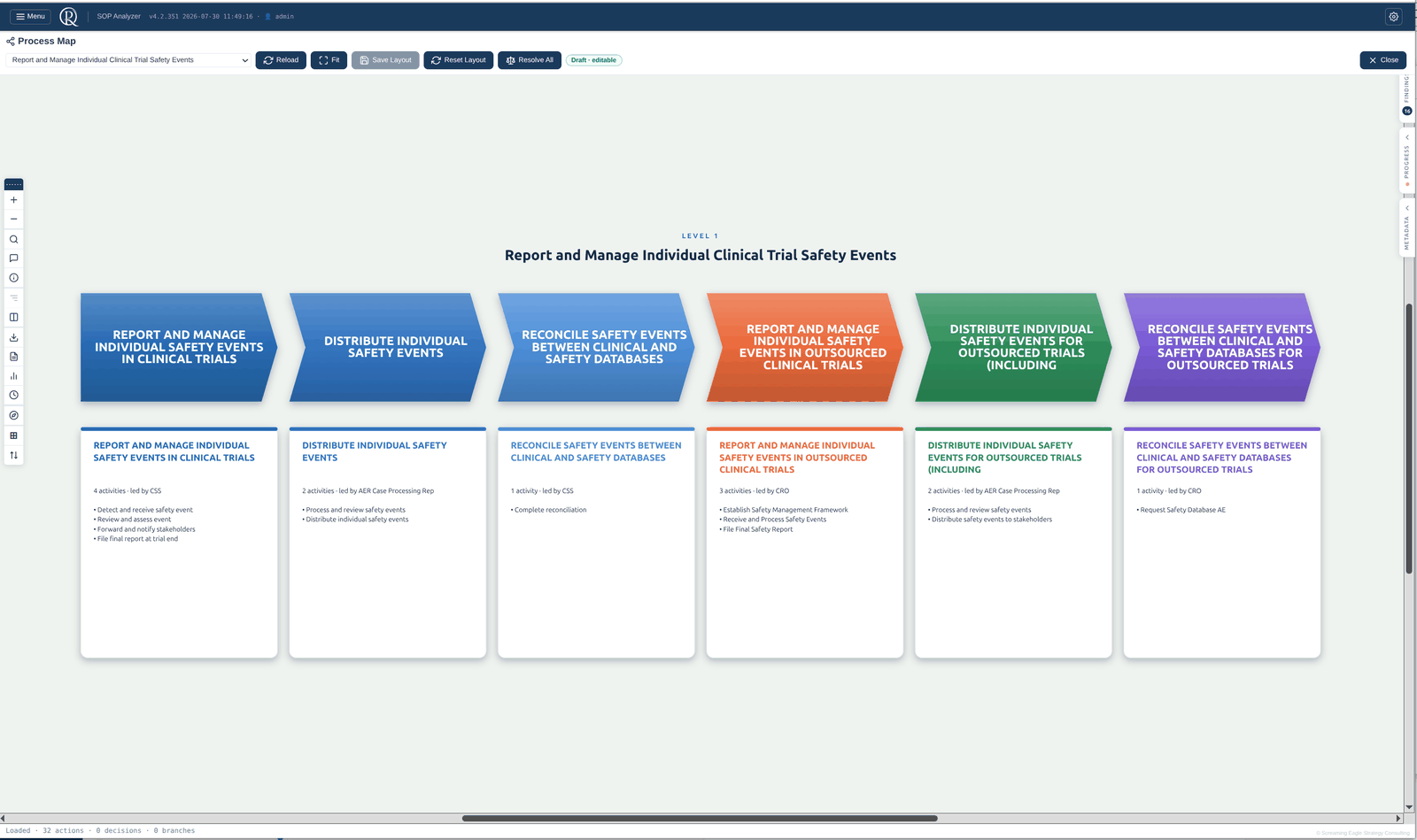Zoom in with the plus icon
This screenshot has height=840, width=1417.
(x=13, y=200)
